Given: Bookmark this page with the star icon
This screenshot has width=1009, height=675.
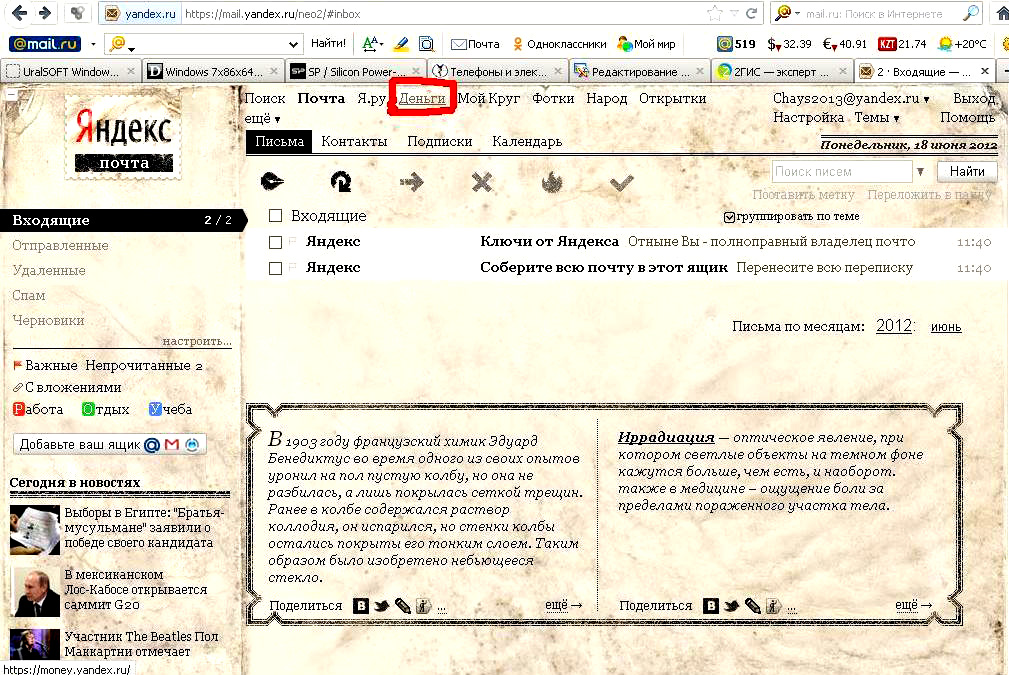Looking at the screenshot, I should (714, 14).
